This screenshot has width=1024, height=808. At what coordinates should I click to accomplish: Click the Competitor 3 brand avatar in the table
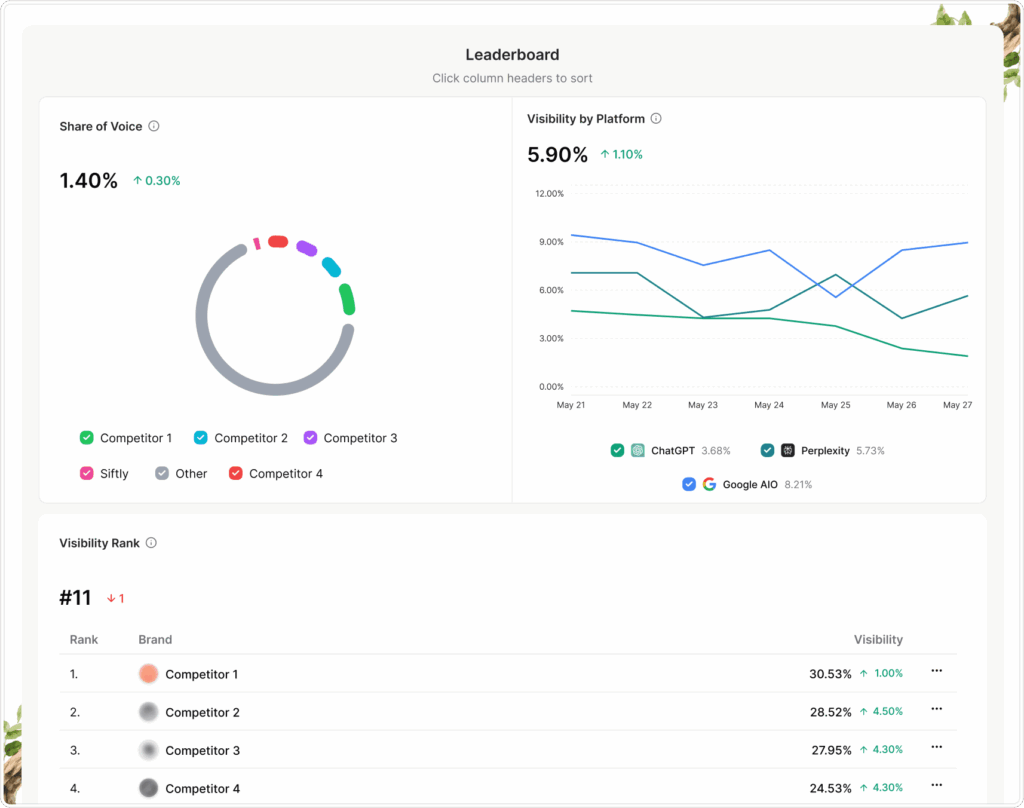pyautogui.click(x=149, y=750)
